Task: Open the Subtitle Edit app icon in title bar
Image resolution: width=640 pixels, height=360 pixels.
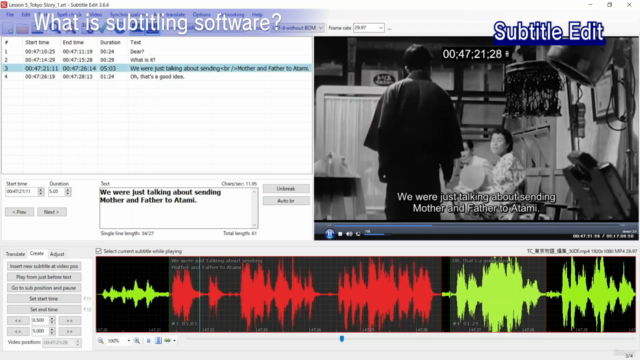Action: (x=4, y=4)
